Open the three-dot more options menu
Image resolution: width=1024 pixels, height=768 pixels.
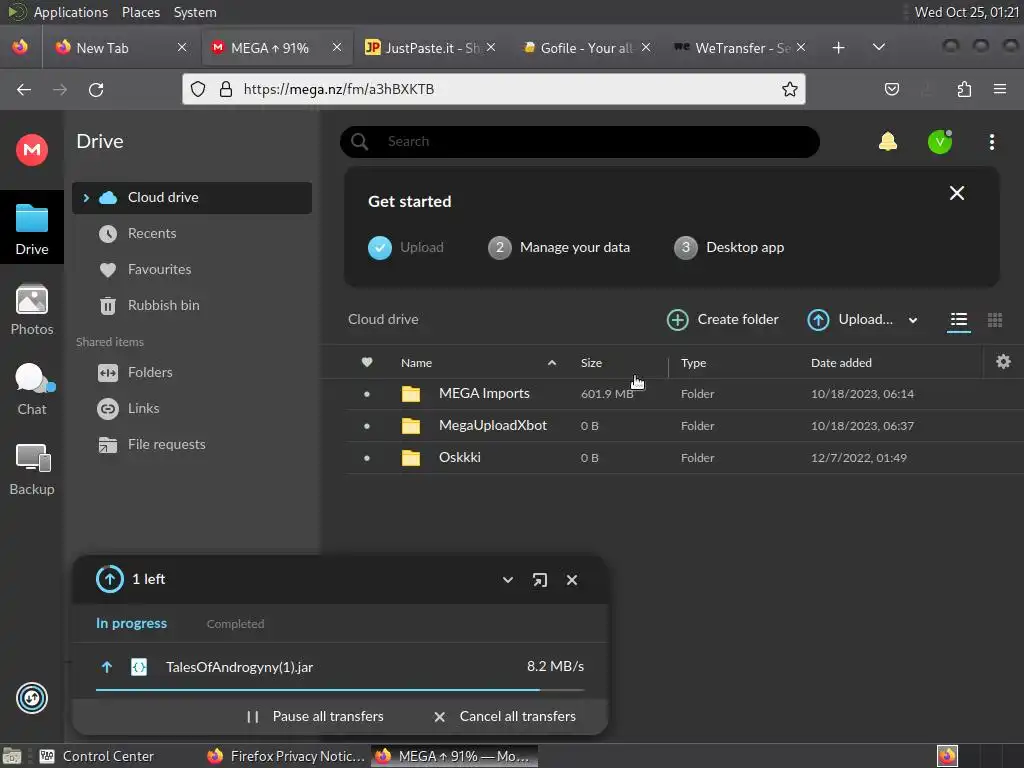[x=991, y=142]
